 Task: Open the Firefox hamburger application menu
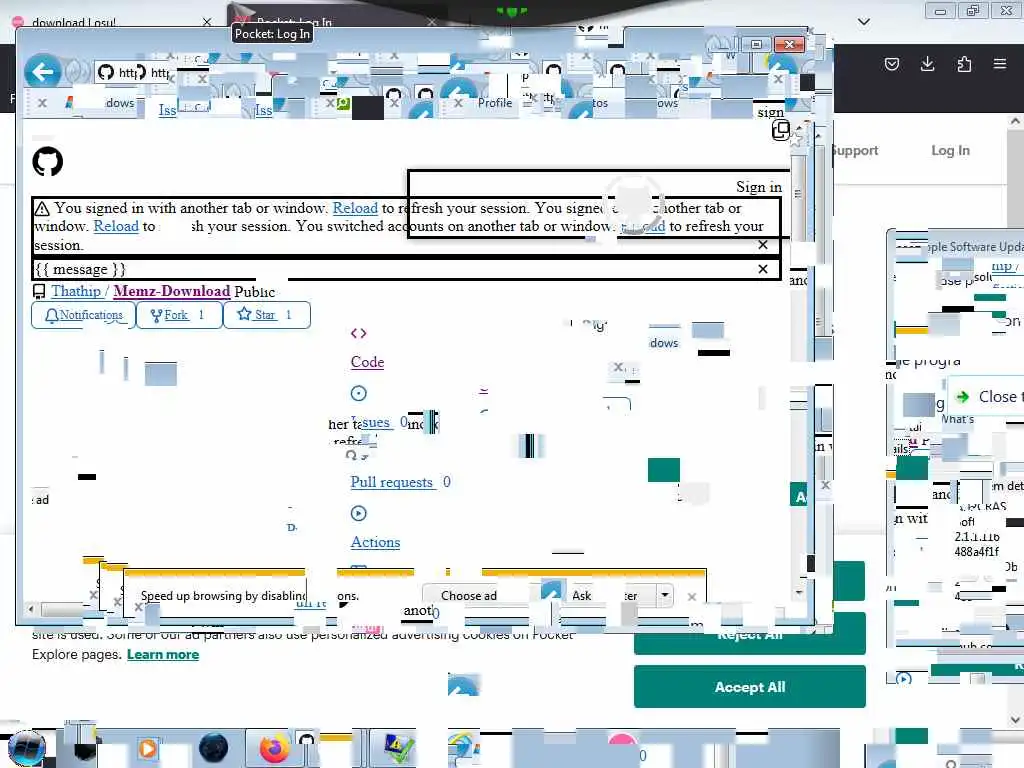point(1000,64)
